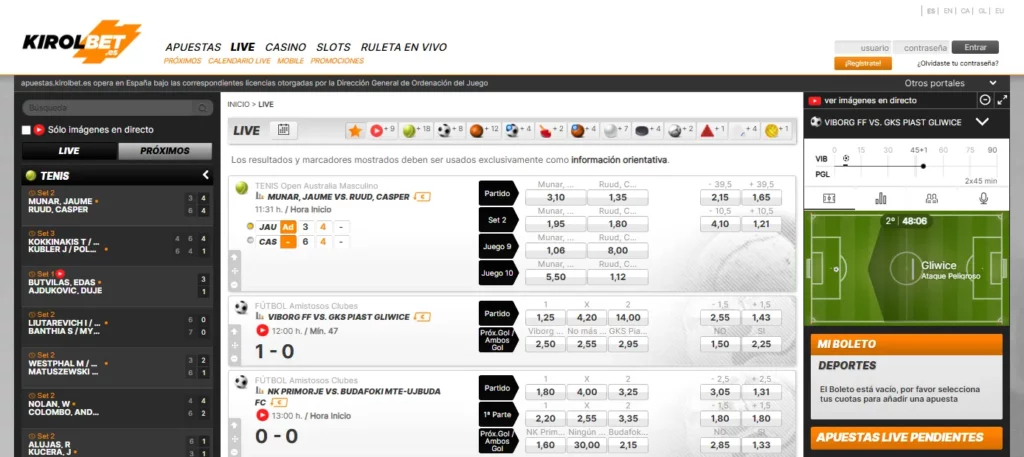Play video for Viborg FF match
Viewport: 1024px width, 457px height.
point(262,330)
